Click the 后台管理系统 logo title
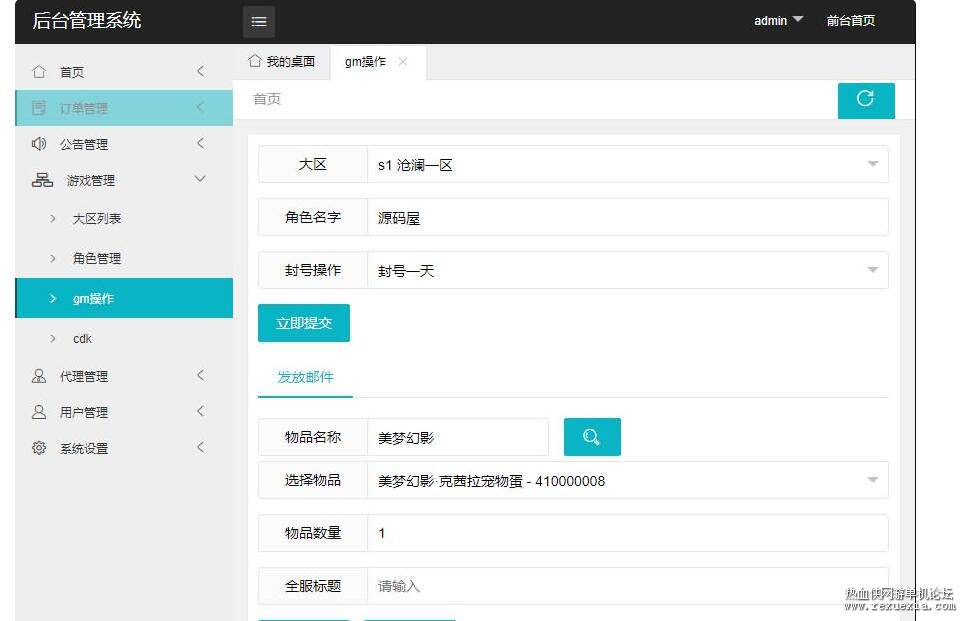 (87, 20)
